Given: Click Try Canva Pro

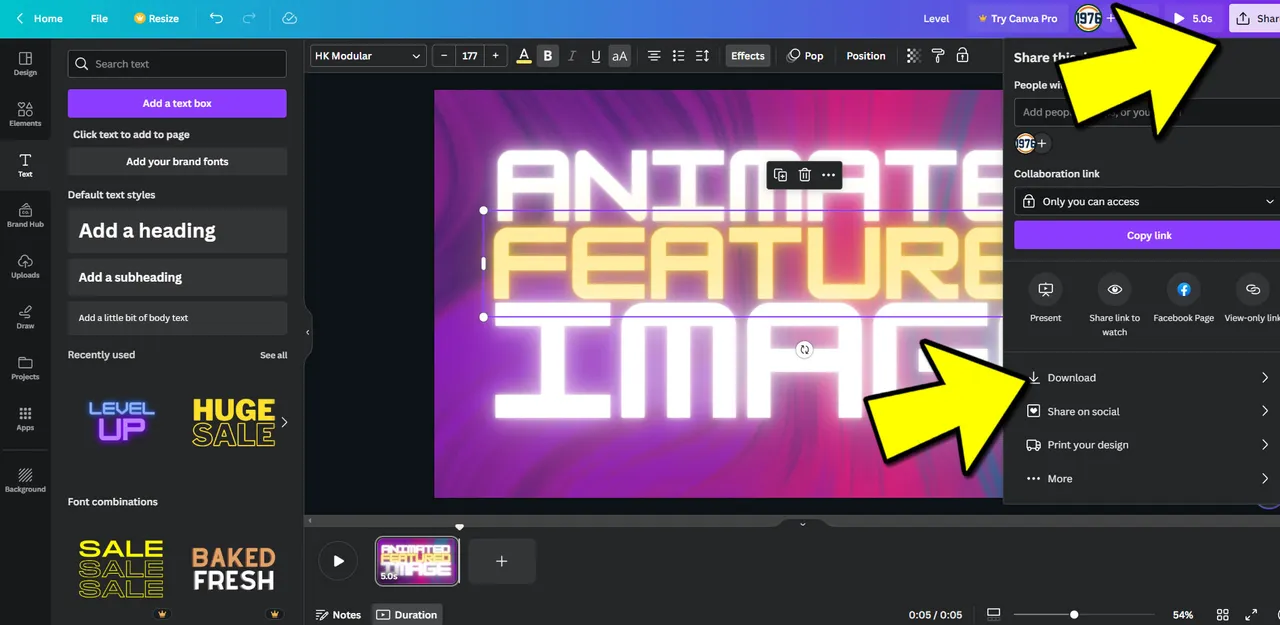Looking at the screenshot, I should point(1016,18).
